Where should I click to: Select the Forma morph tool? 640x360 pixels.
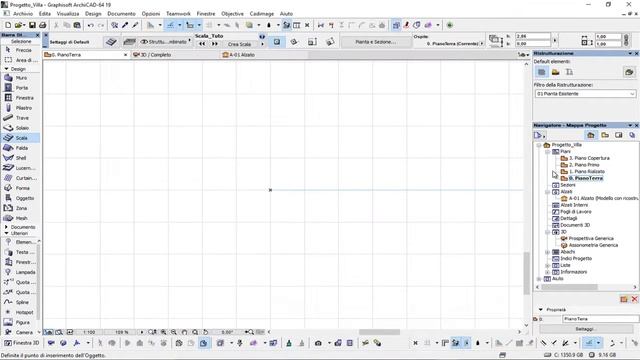point(20,188)
